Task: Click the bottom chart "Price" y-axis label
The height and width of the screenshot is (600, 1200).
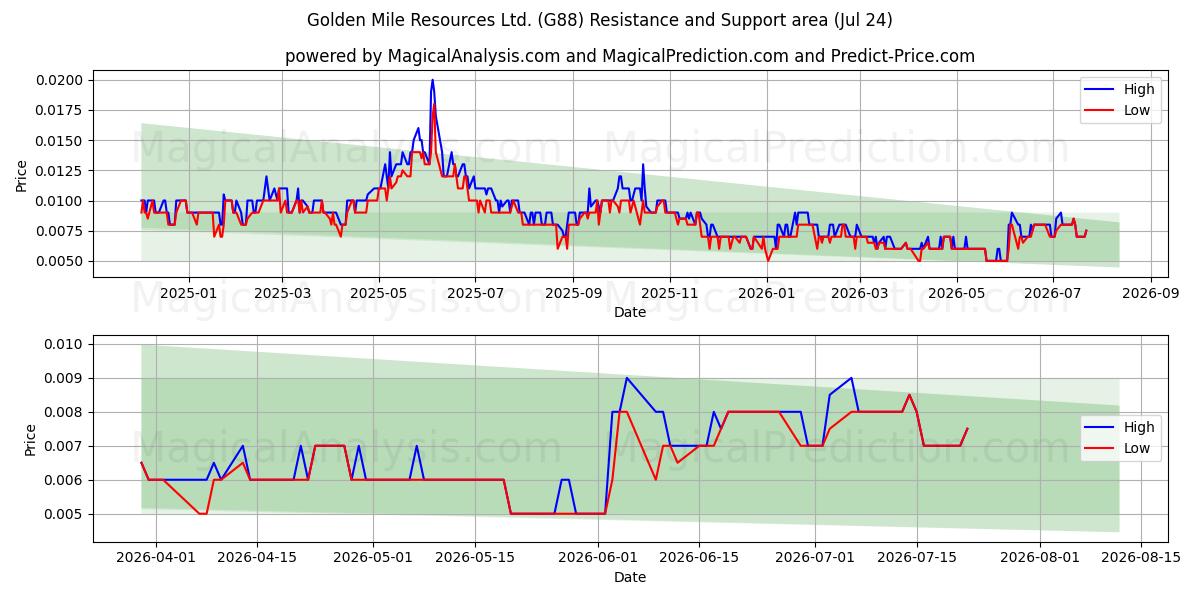Action: pyautogui.click(x=30, y=439)
